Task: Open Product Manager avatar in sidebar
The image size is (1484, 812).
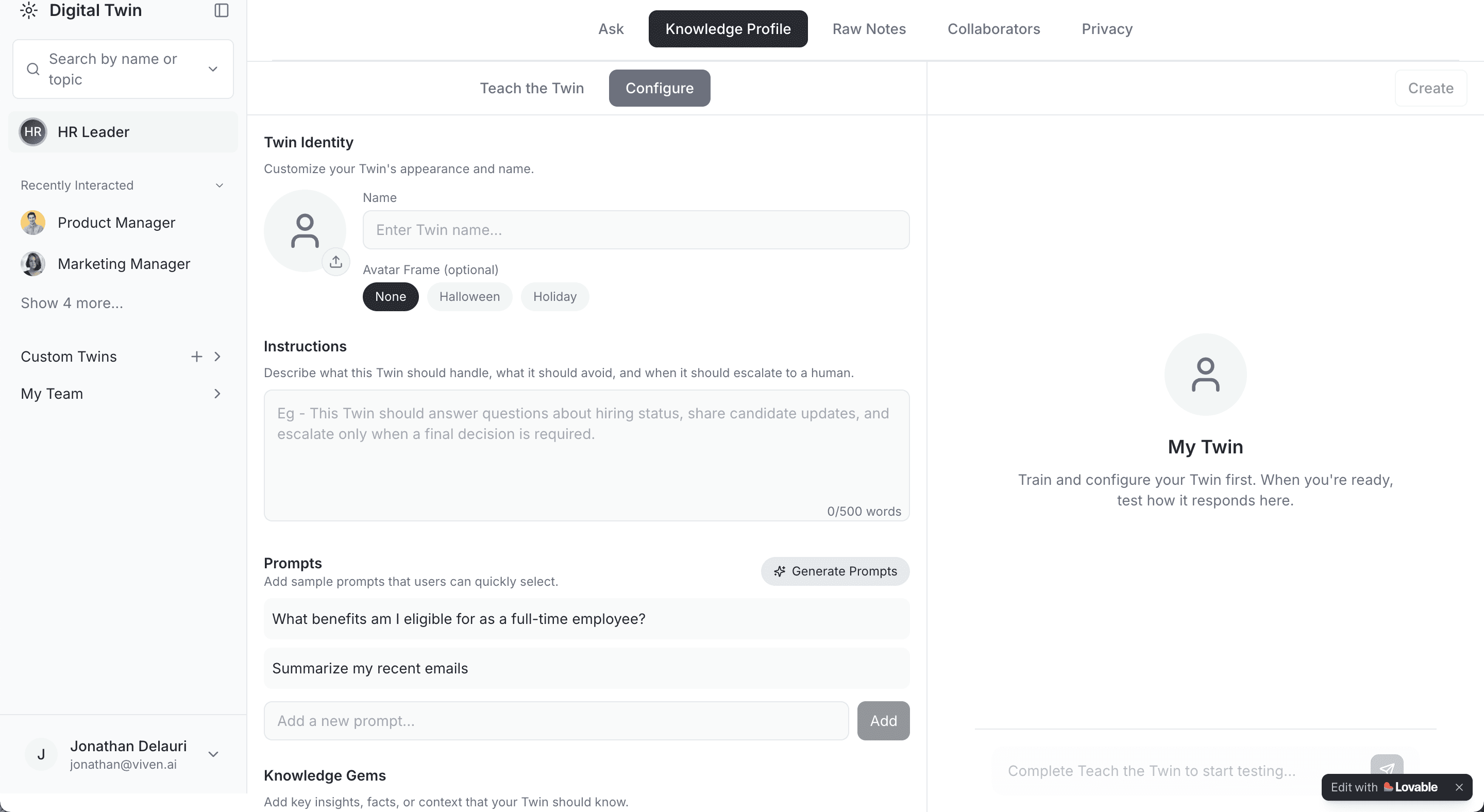Action: pos(33,223)
